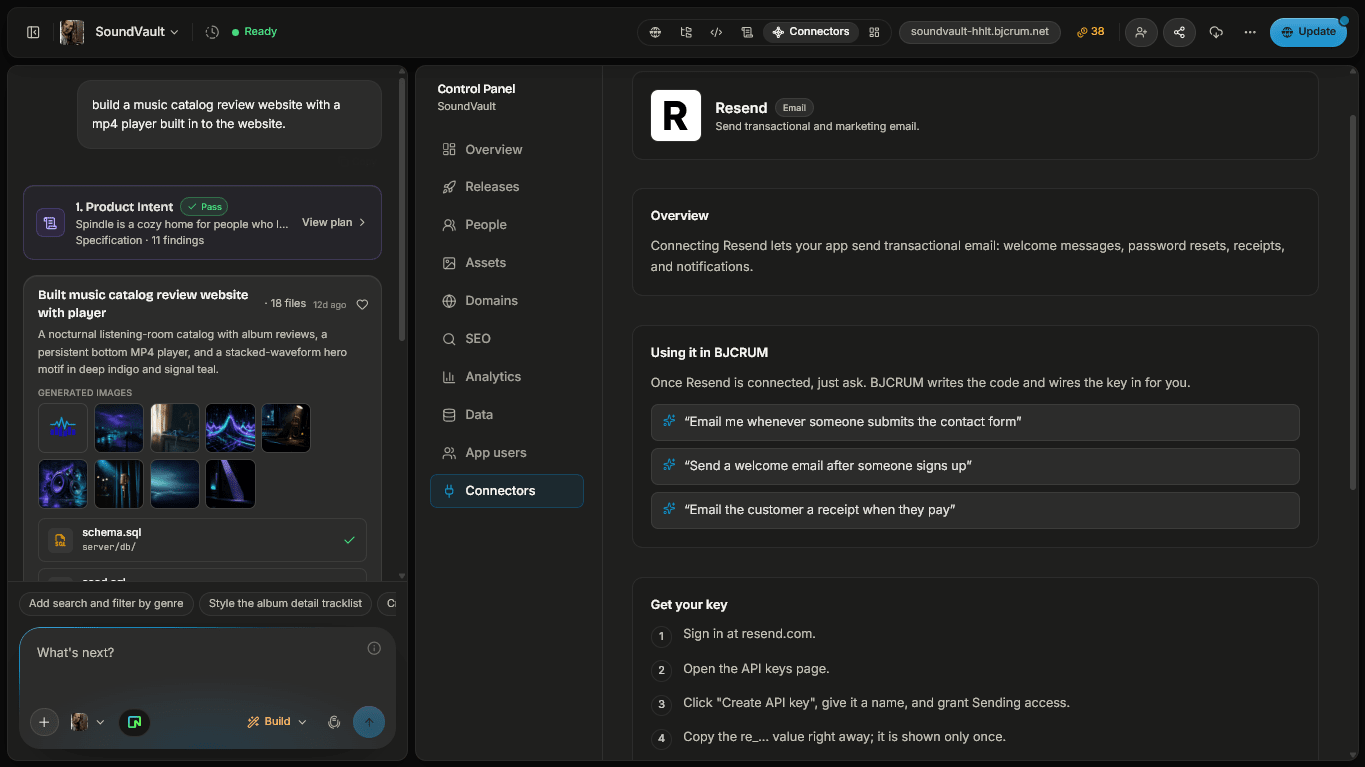Expand the Build mode dropdown

coord(277,722)
